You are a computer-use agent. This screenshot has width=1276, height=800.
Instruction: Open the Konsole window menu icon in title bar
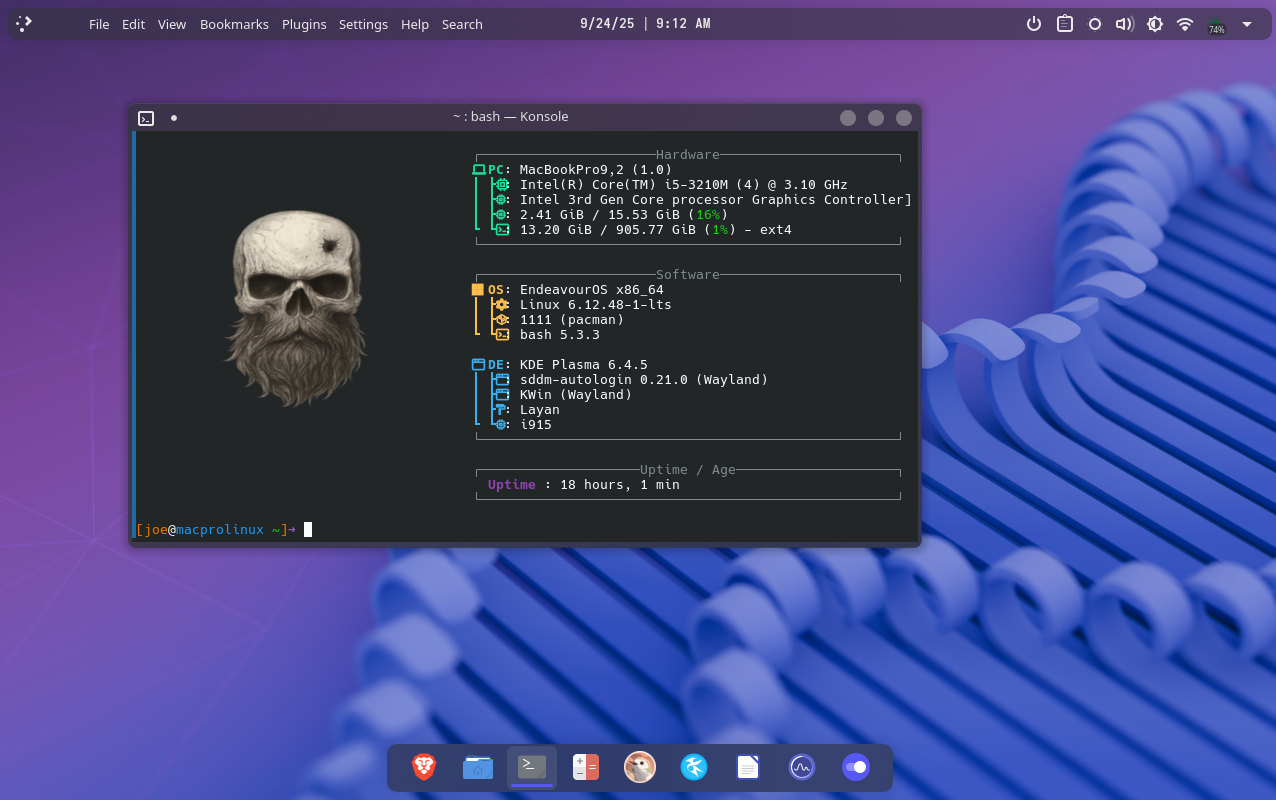[x=146, y=118]
